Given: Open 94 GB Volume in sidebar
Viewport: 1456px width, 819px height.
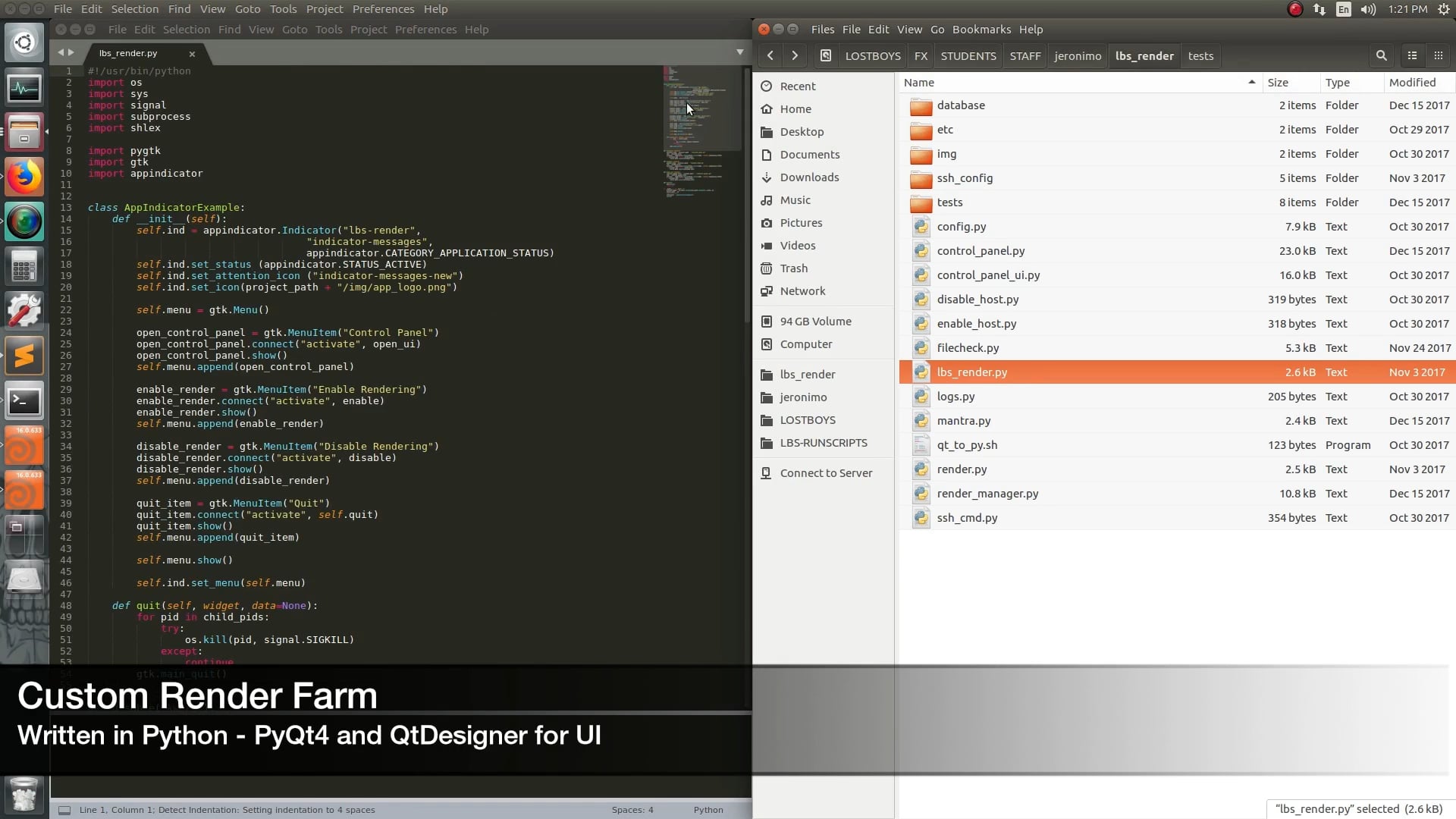Looking at the screenshot, I should [815, 322].
